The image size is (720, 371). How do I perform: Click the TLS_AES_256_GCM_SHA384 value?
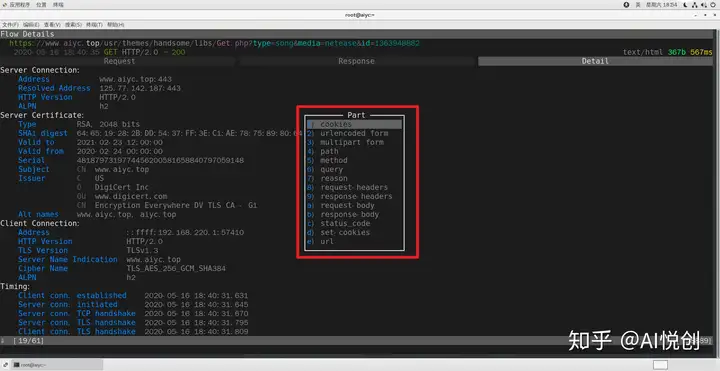point(176,269)
